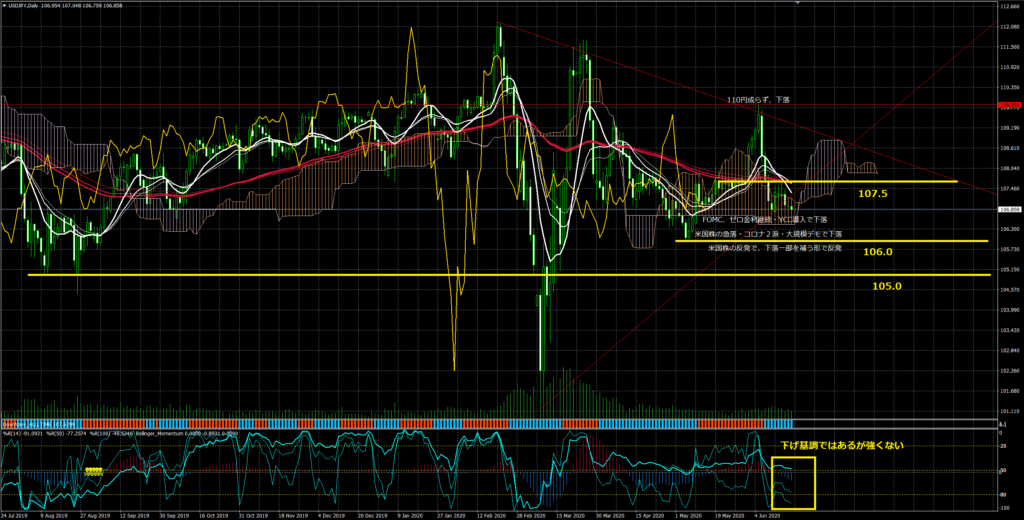Select the yellow 106.0 price label
Image resolution: width=1024 pixels, height=520 pixels.
coord(876,252)
